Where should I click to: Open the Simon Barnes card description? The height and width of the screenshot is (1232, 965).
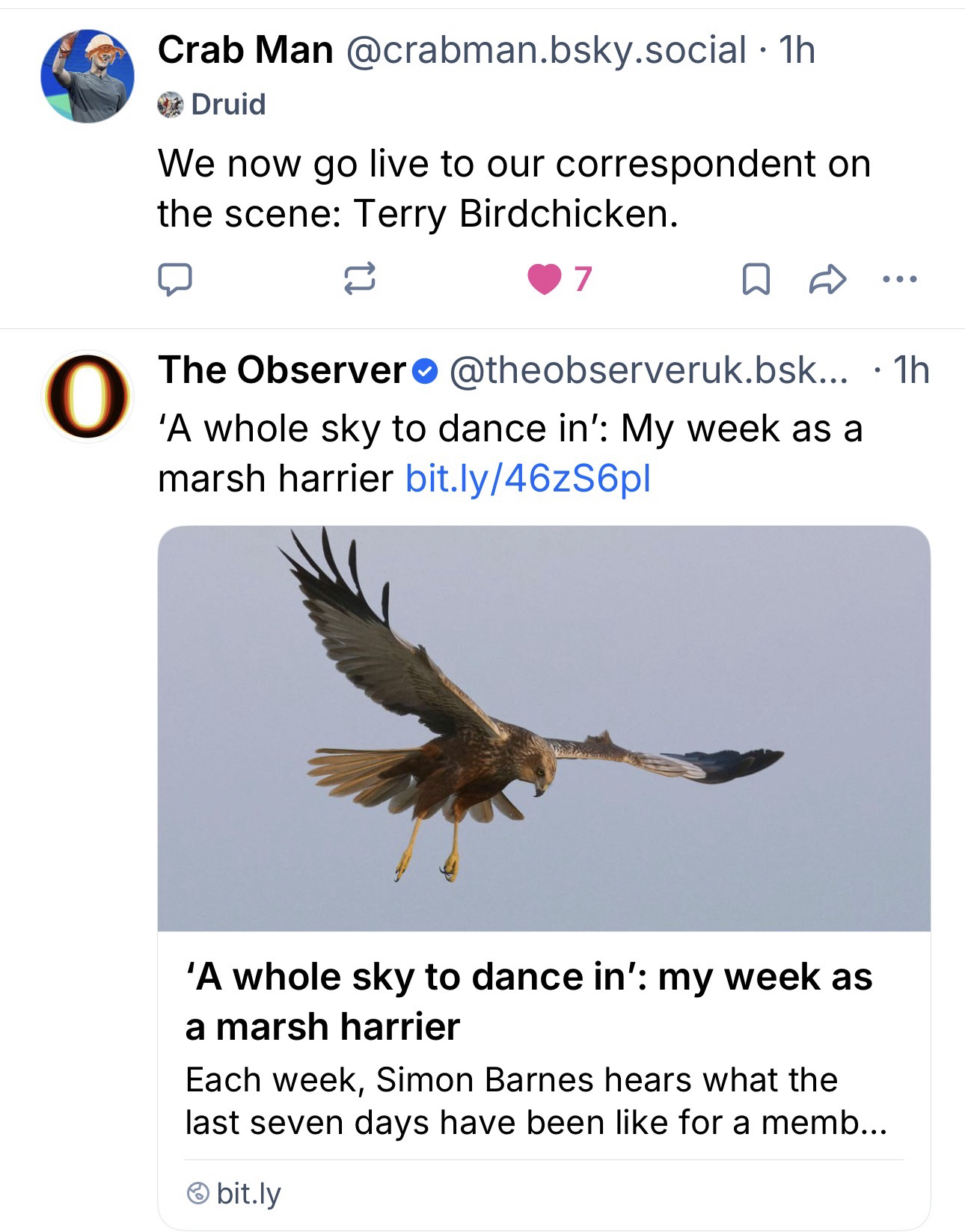[535, 1100]
